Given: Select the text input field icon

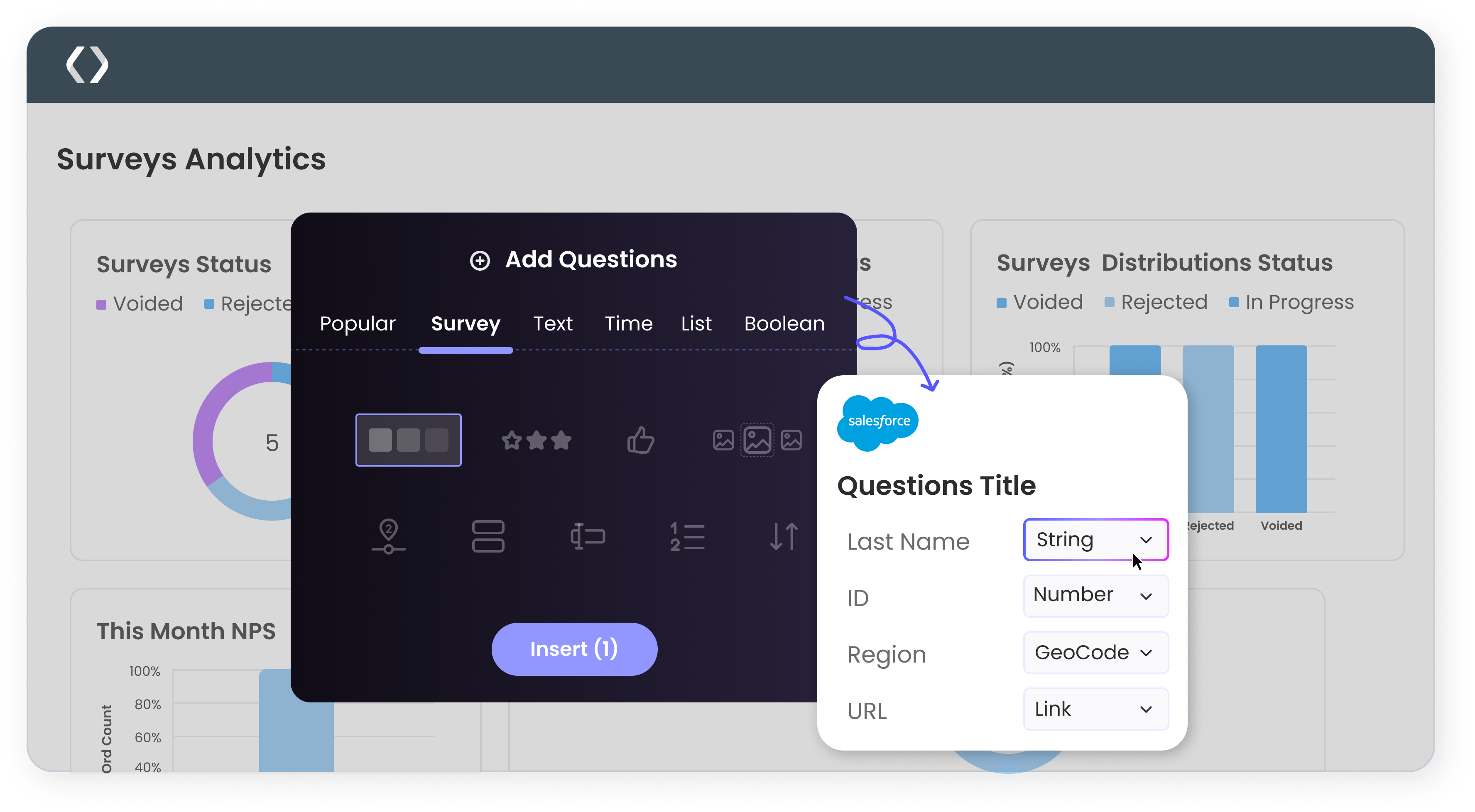Looking at the screenshot, I should (588, 536).
